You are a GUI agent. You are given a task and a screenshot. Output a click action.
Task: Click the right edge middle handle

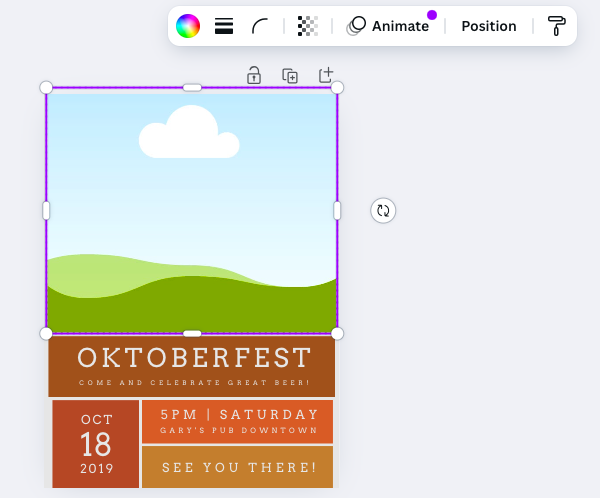point(337,211)
